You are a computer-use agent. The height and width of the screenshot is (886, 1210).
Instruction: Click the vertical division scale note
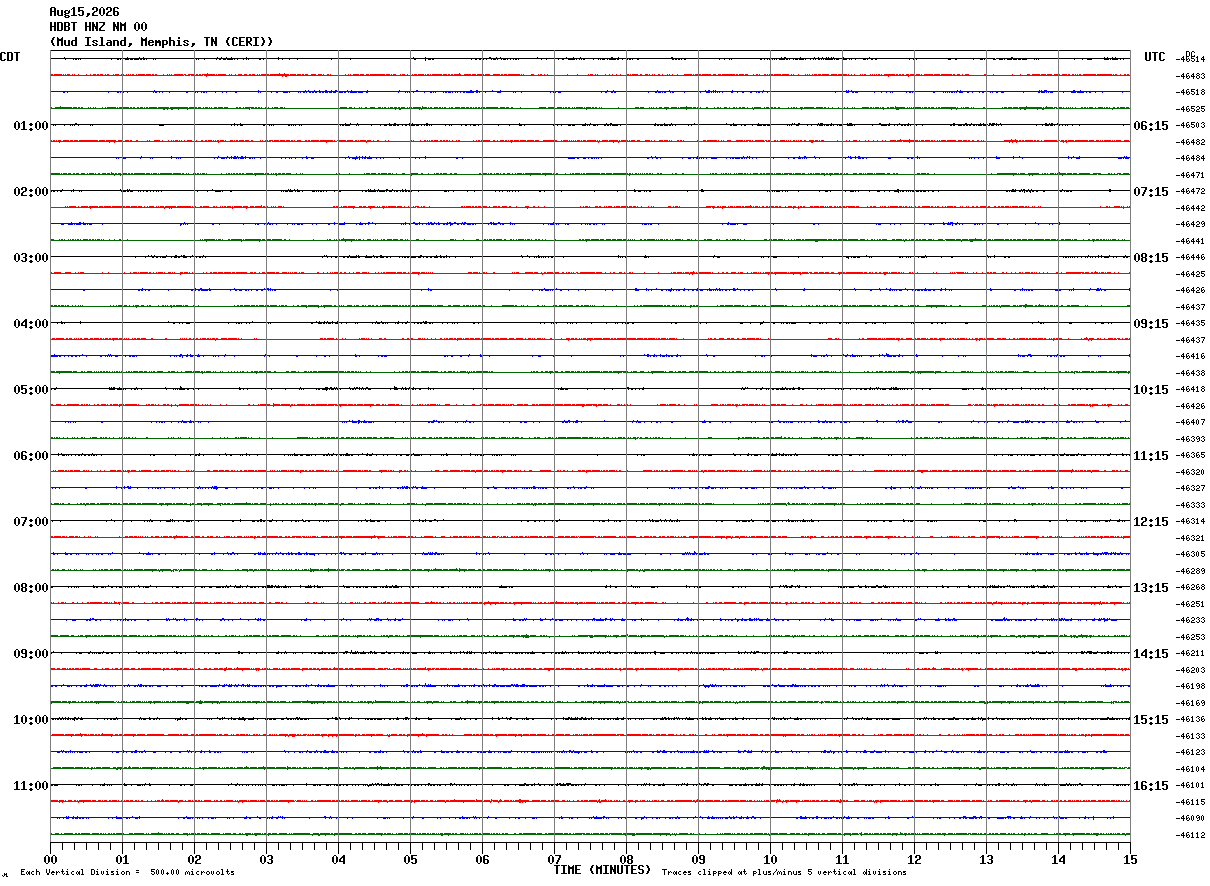(127, 873)
